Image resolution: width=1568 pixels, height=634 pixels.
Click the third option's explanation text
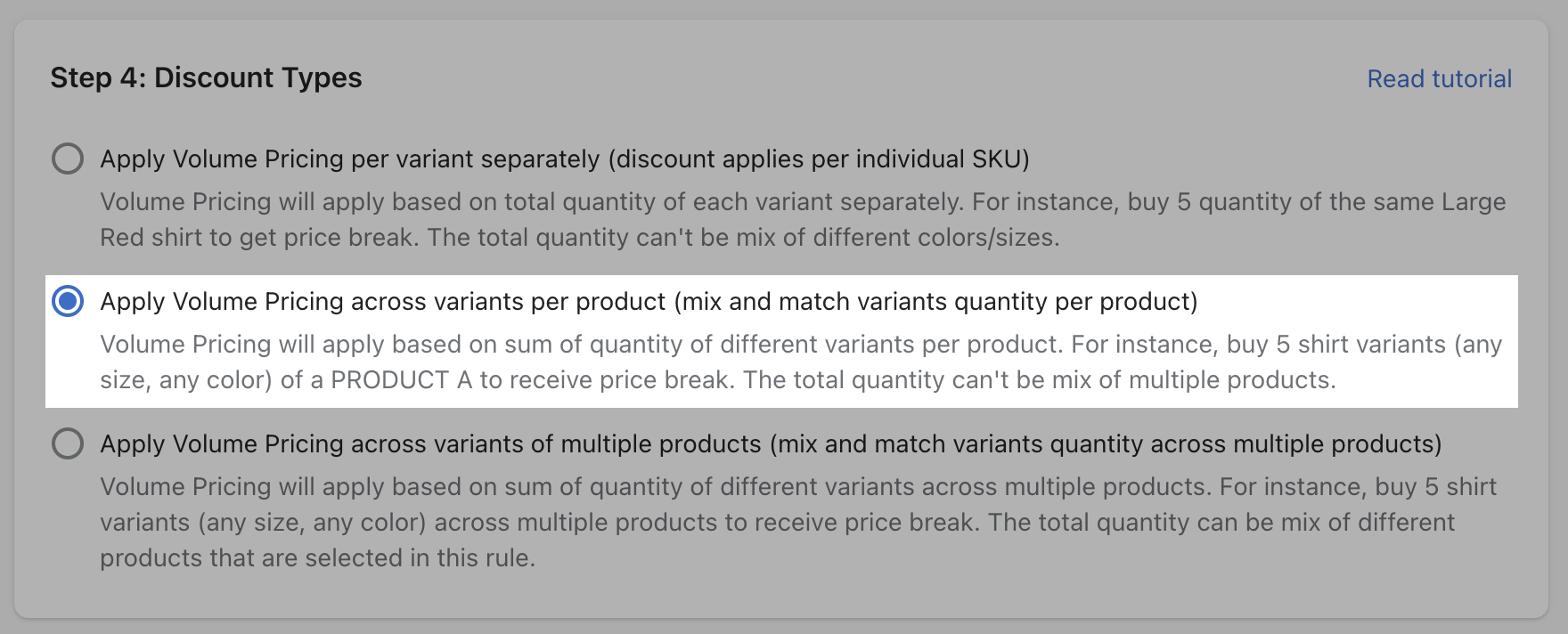point(713,522)
